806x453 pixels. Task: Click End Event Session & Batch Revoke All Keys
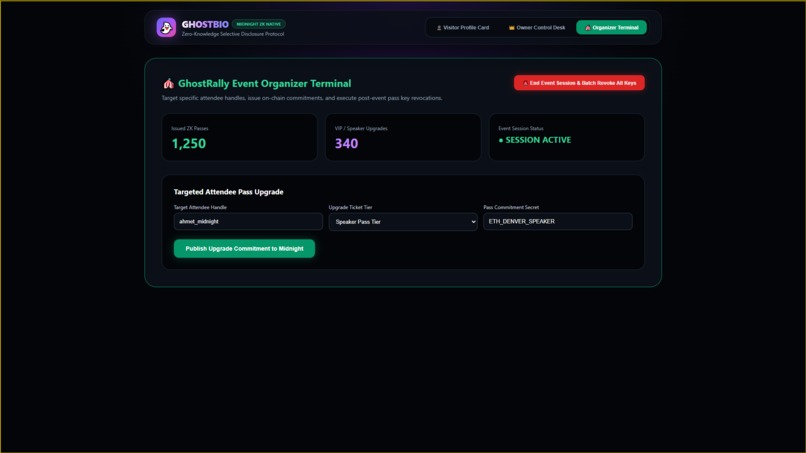tap(579, 83)
